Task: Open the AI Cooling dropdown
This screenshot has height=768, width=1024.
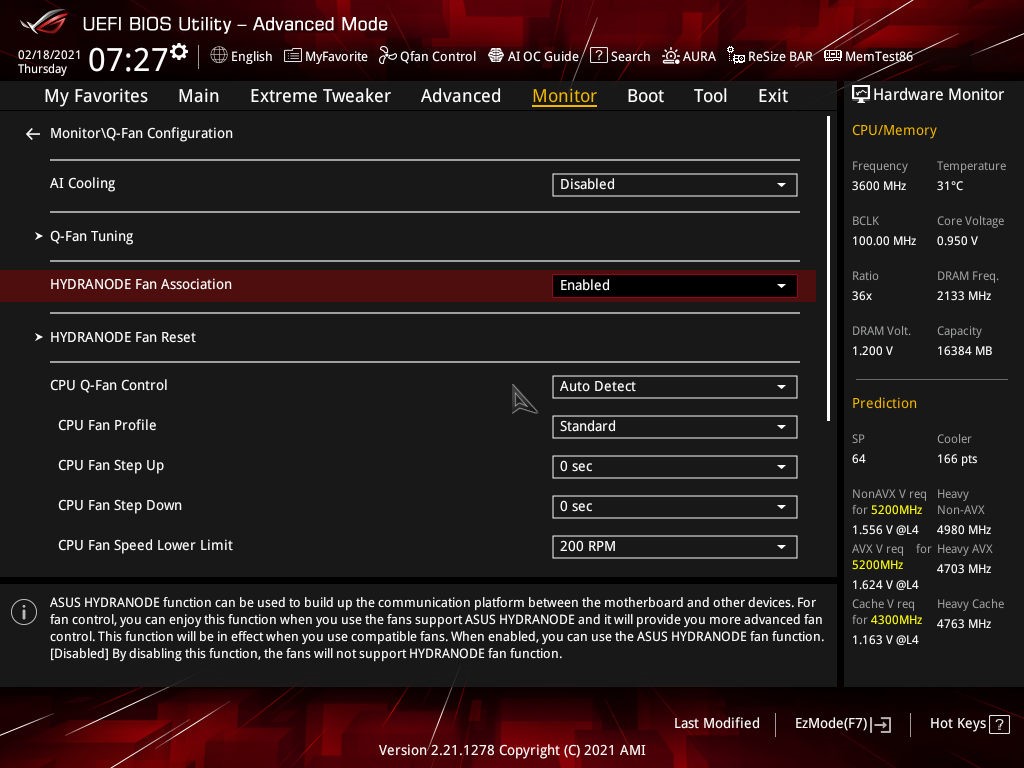Action: (675, 185)
